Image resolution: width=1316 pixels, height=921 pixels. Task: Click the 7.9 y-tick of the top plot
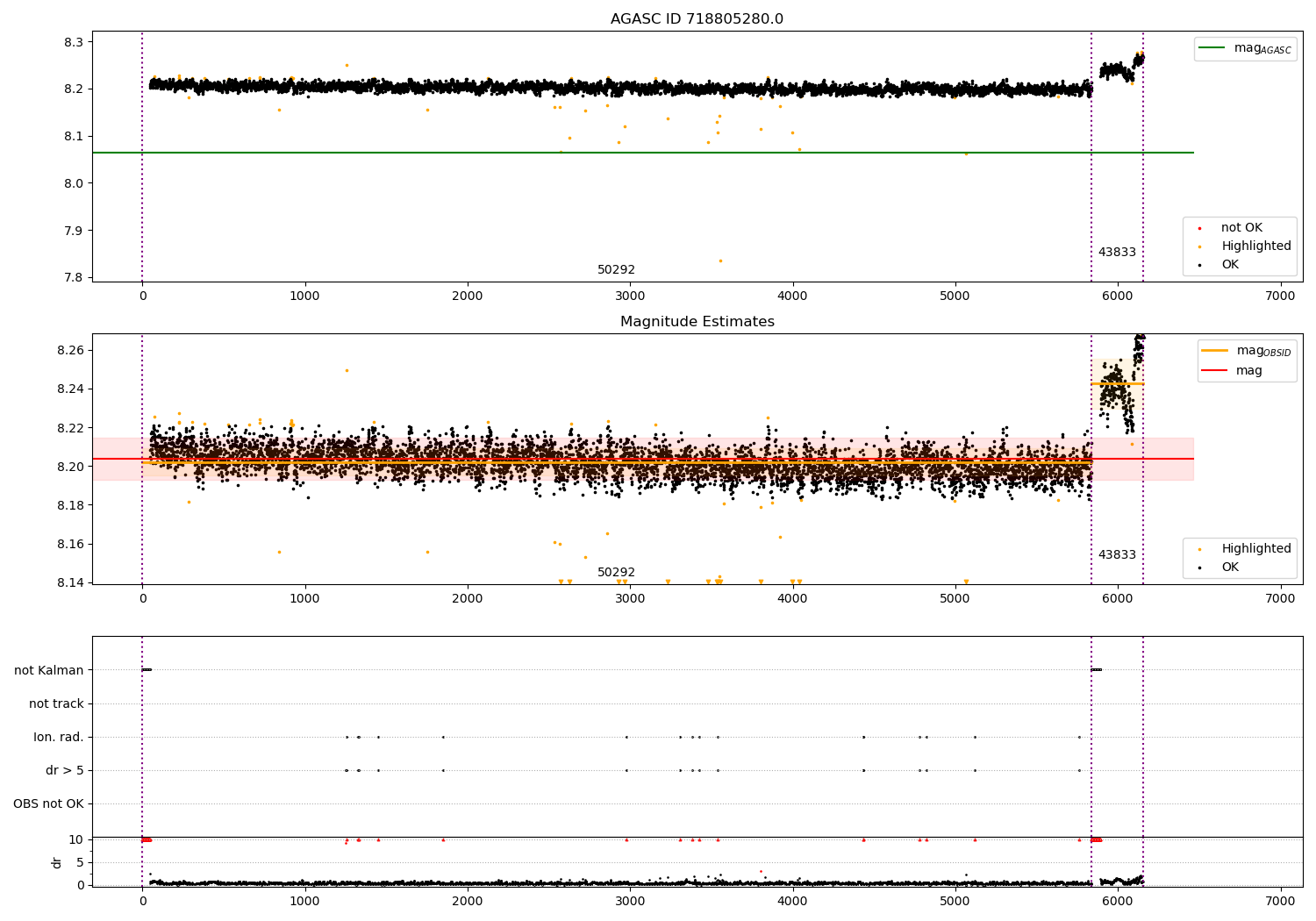[74, 231]
